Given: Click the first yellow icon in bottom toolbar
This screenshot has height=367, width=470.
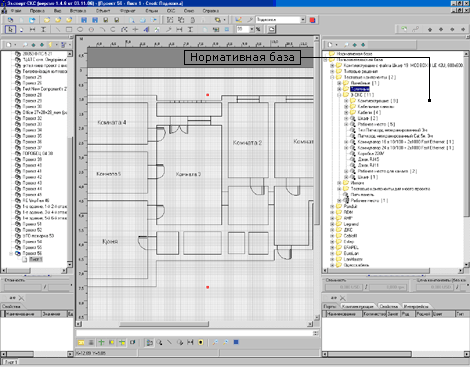Looking at the screenshot, I should click(81, 342).
